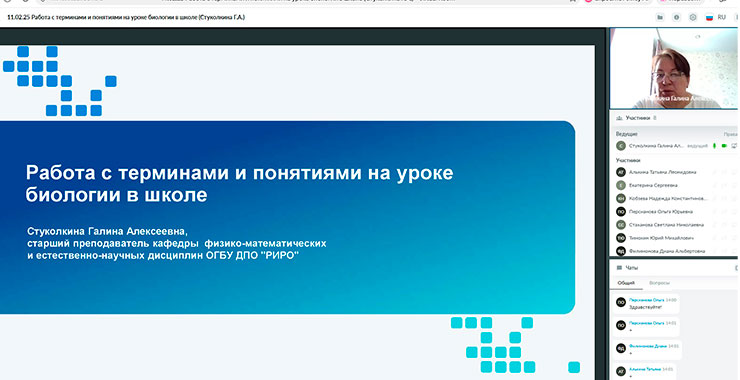Click the presenter avatar in the Ведущие row
This screenshot has height=380, width=740.
[621, 146]
